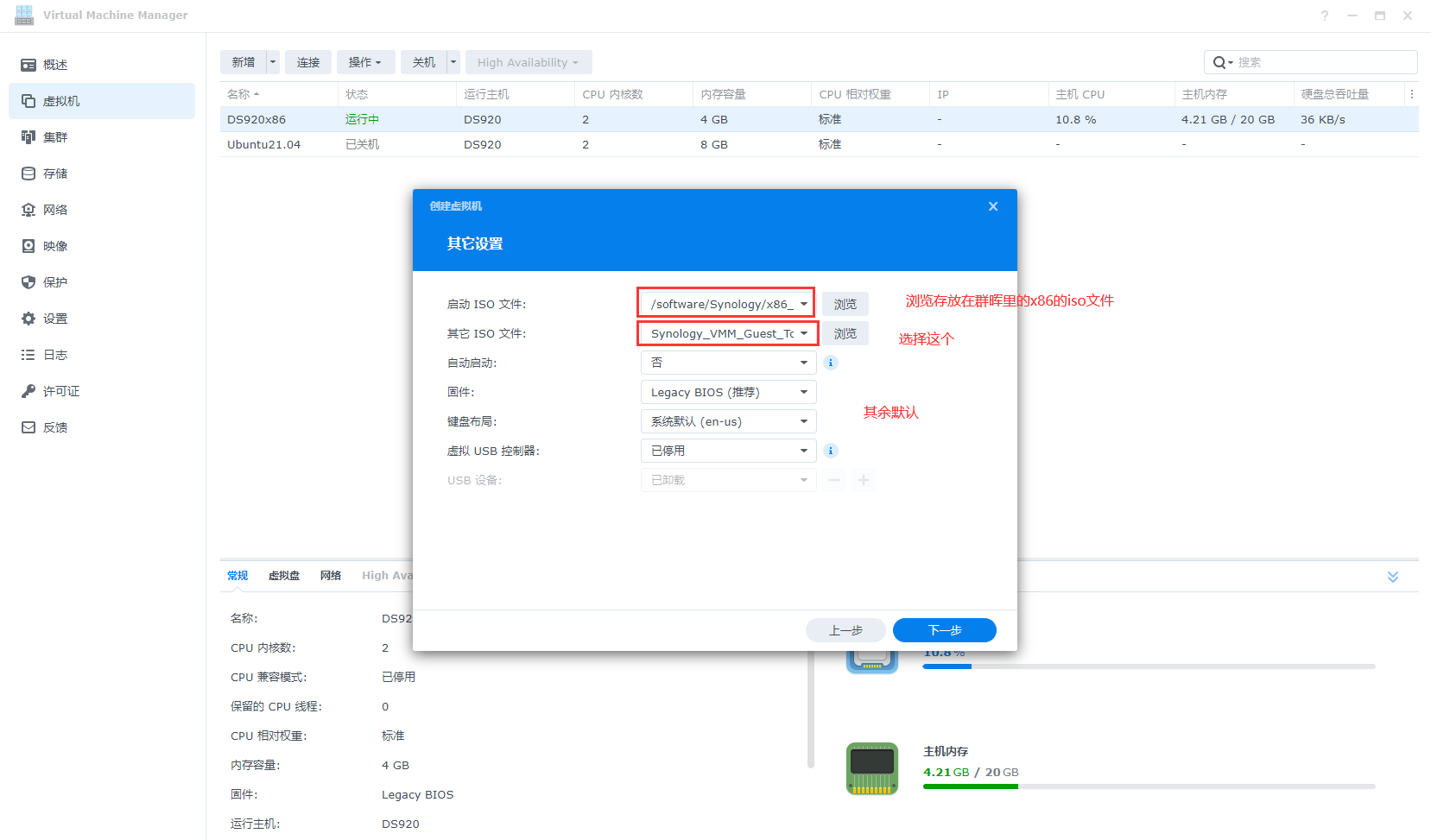This screenshot has width=1431, height=840.
Task: Click info icon beside 自动启动 dropdown
Action: tap(831, 363)
